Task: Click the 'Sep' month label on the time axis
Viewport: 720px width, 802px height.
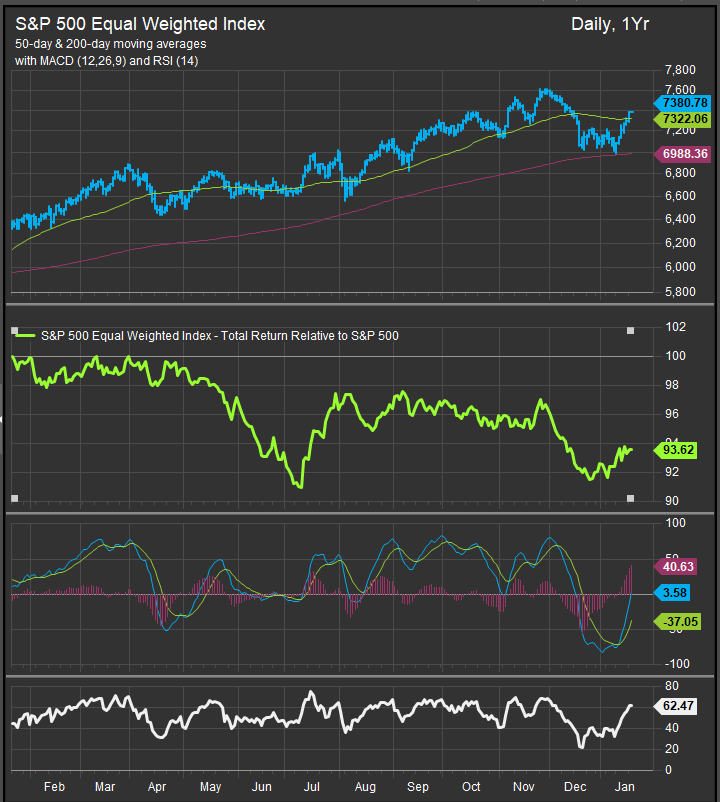Action: 418,787
